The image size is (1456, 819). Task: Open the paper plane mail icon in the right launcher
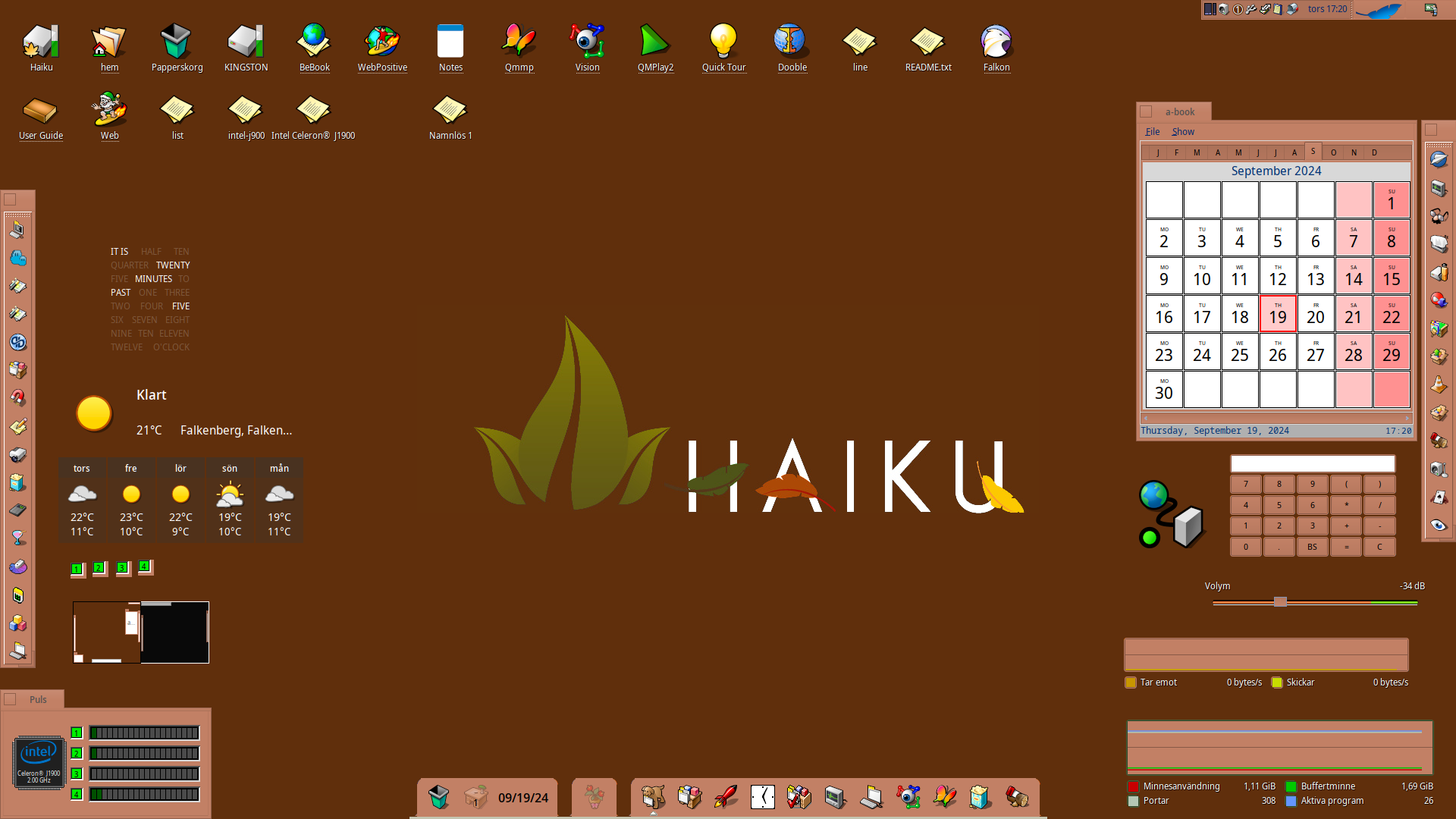[x=1439, y=159]
